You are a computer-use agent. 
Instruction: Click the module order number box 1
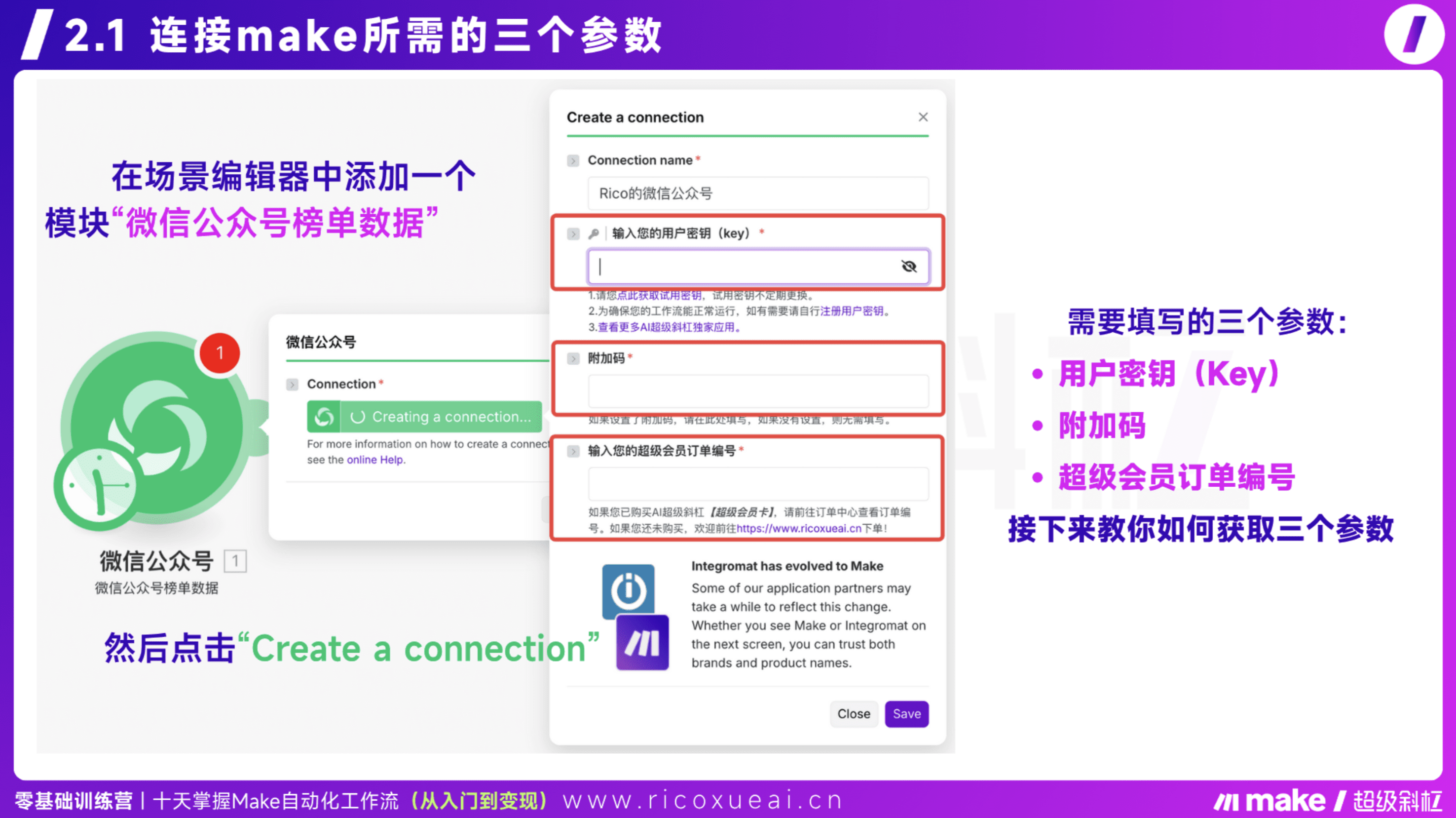point(235,561)
